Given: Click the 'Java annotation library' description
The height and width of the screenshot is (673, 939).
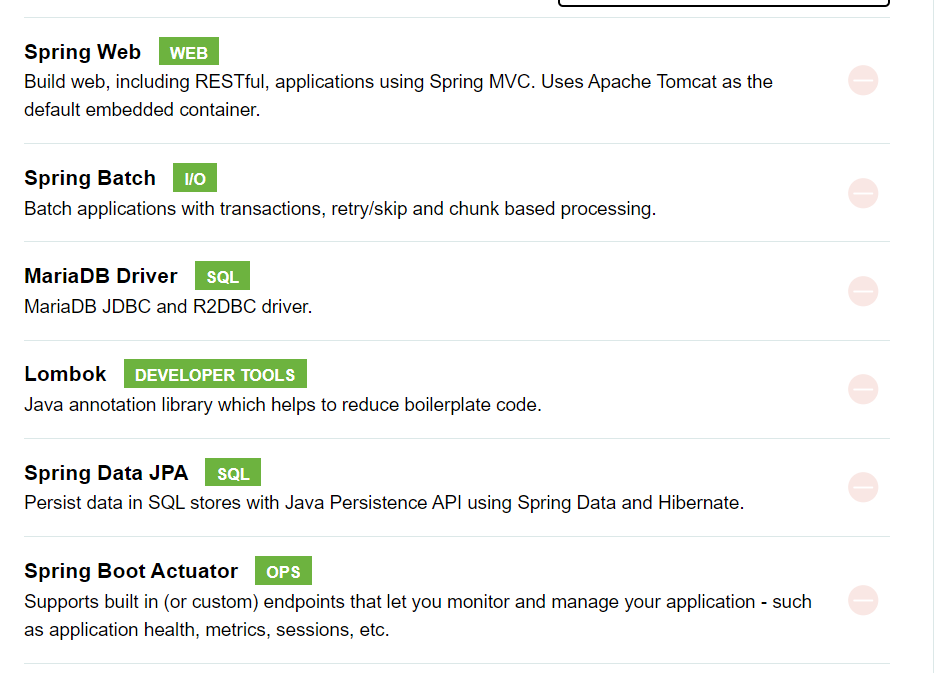Looking at the screenshot, I should tap(283, 405).
